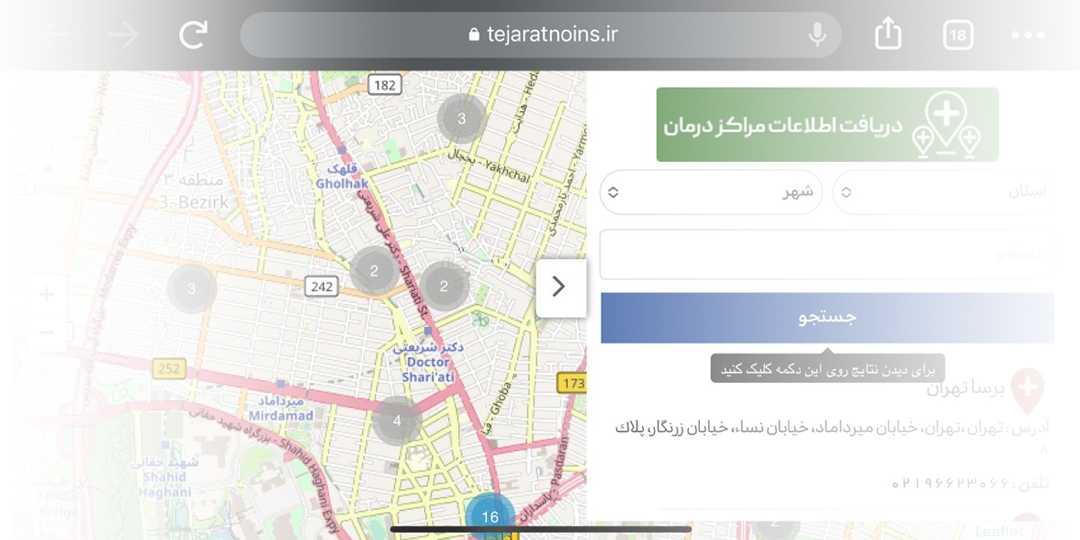The height and width of the screenshot is (540, 1080).
Task: Focus the جستجو search text field
Action: pos(826,254)
